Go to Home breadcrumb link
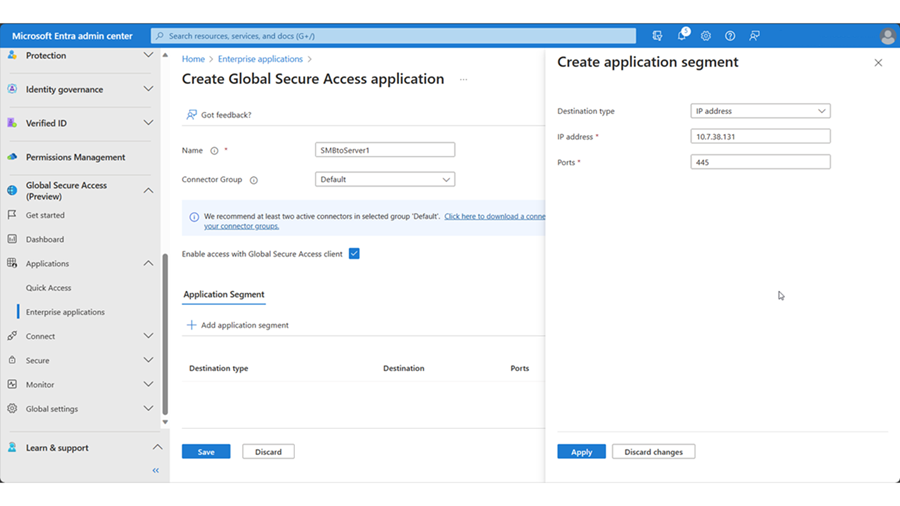Screen dimensions: 900x506 tap(193, 59)
